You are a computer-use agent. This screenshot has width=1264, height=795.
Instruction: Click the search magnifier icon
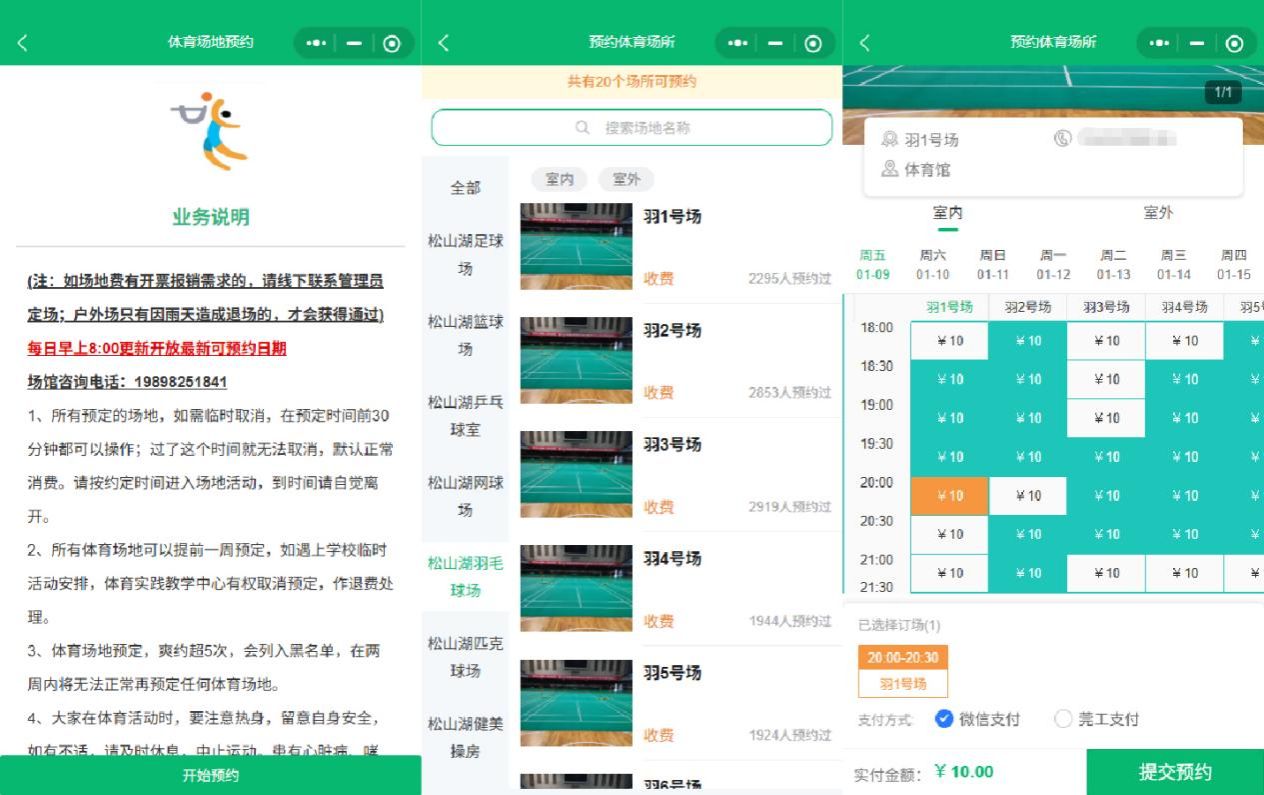(583, 128)
